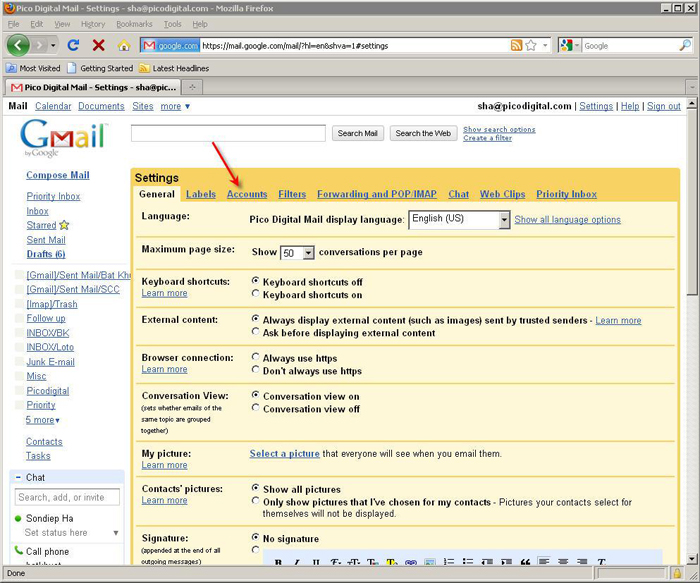700x583 pixels.
Task: Click Select a picture link
Action: point(284,454)
